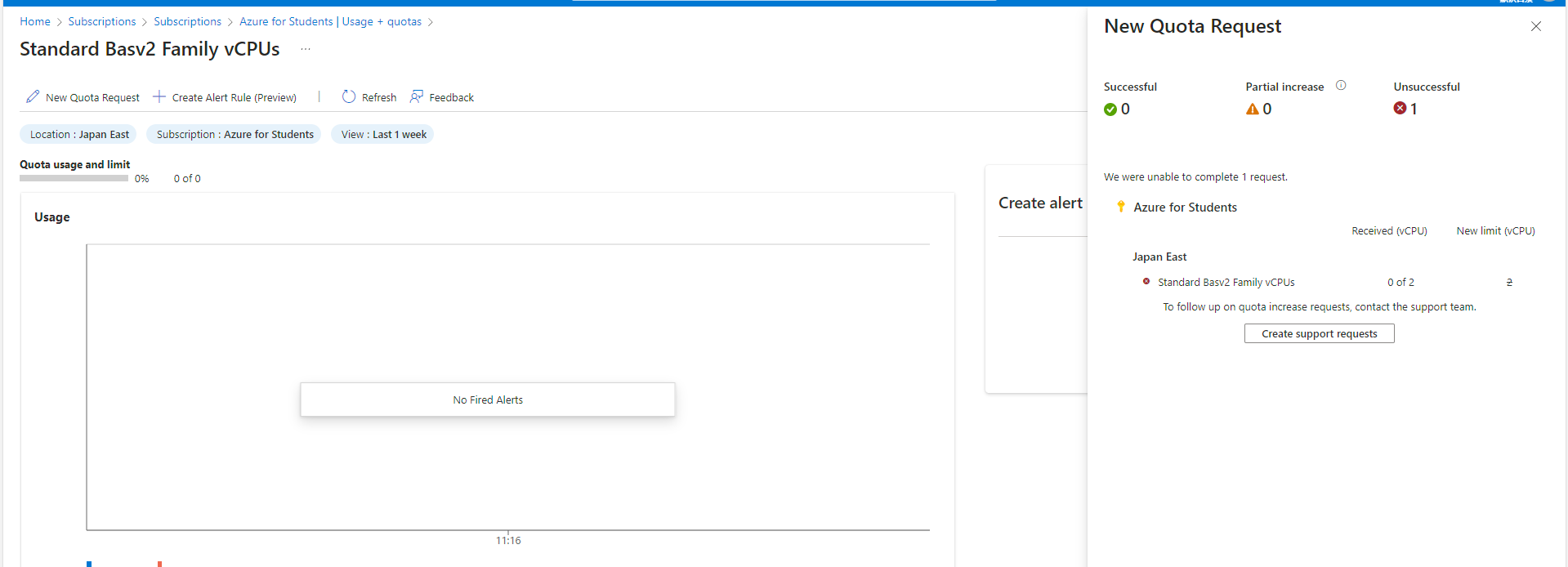Click the Japan East region row
The width and height of the screenshot is (1568, 567).
(1159, 257)
